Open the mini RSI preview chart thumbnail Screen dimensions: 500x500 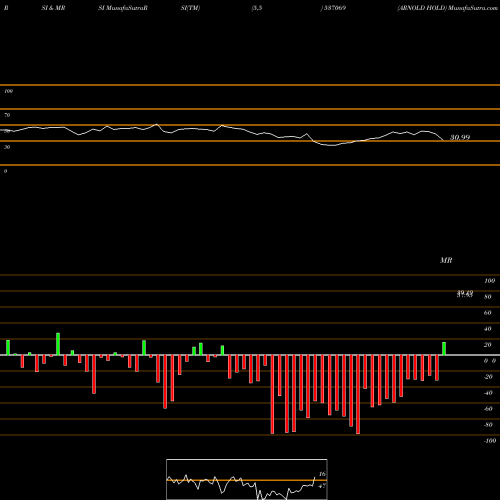(247, 479)
